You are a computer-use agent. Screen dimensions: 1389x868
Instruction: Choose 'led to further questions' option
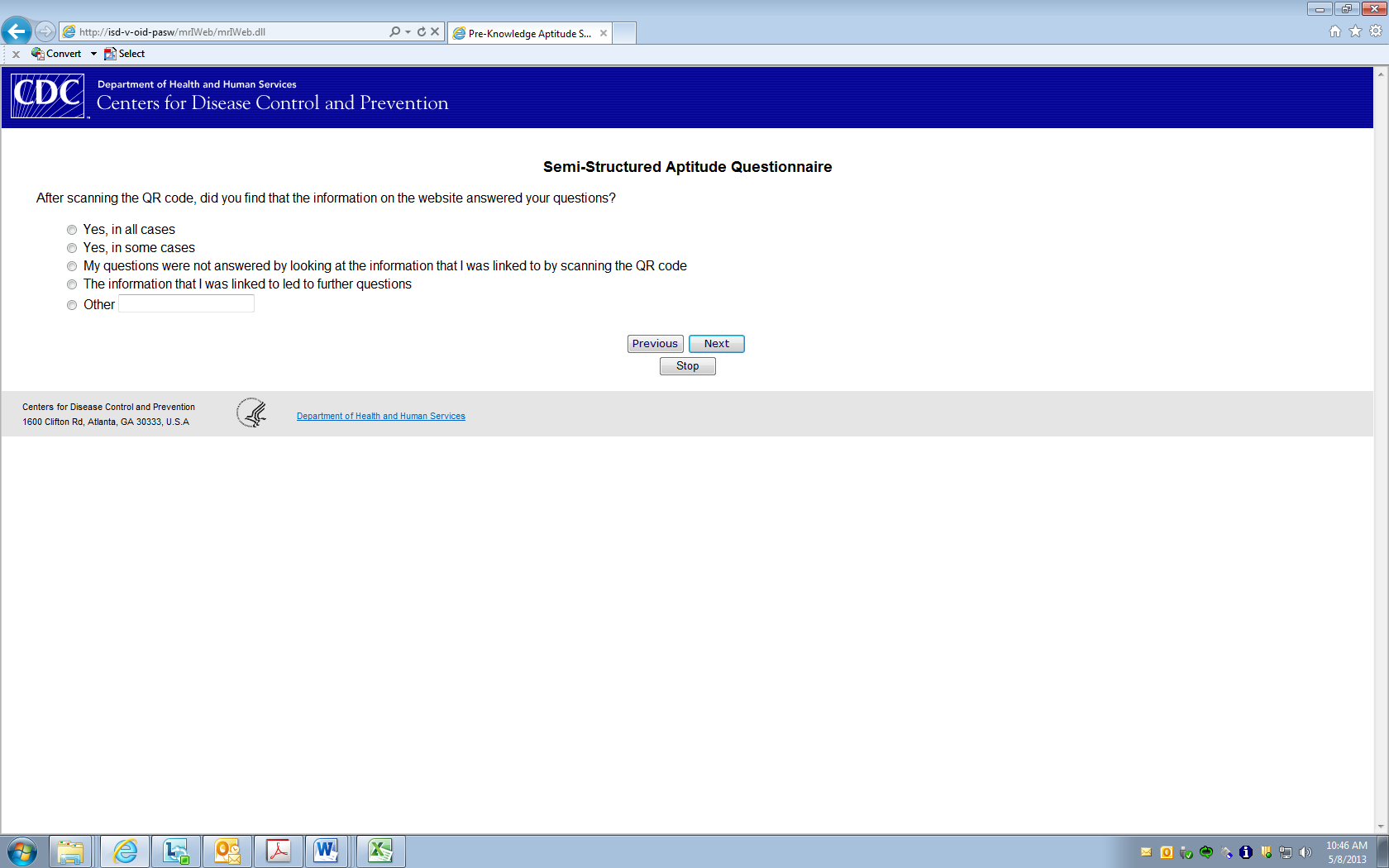click(x=72, y=284)
